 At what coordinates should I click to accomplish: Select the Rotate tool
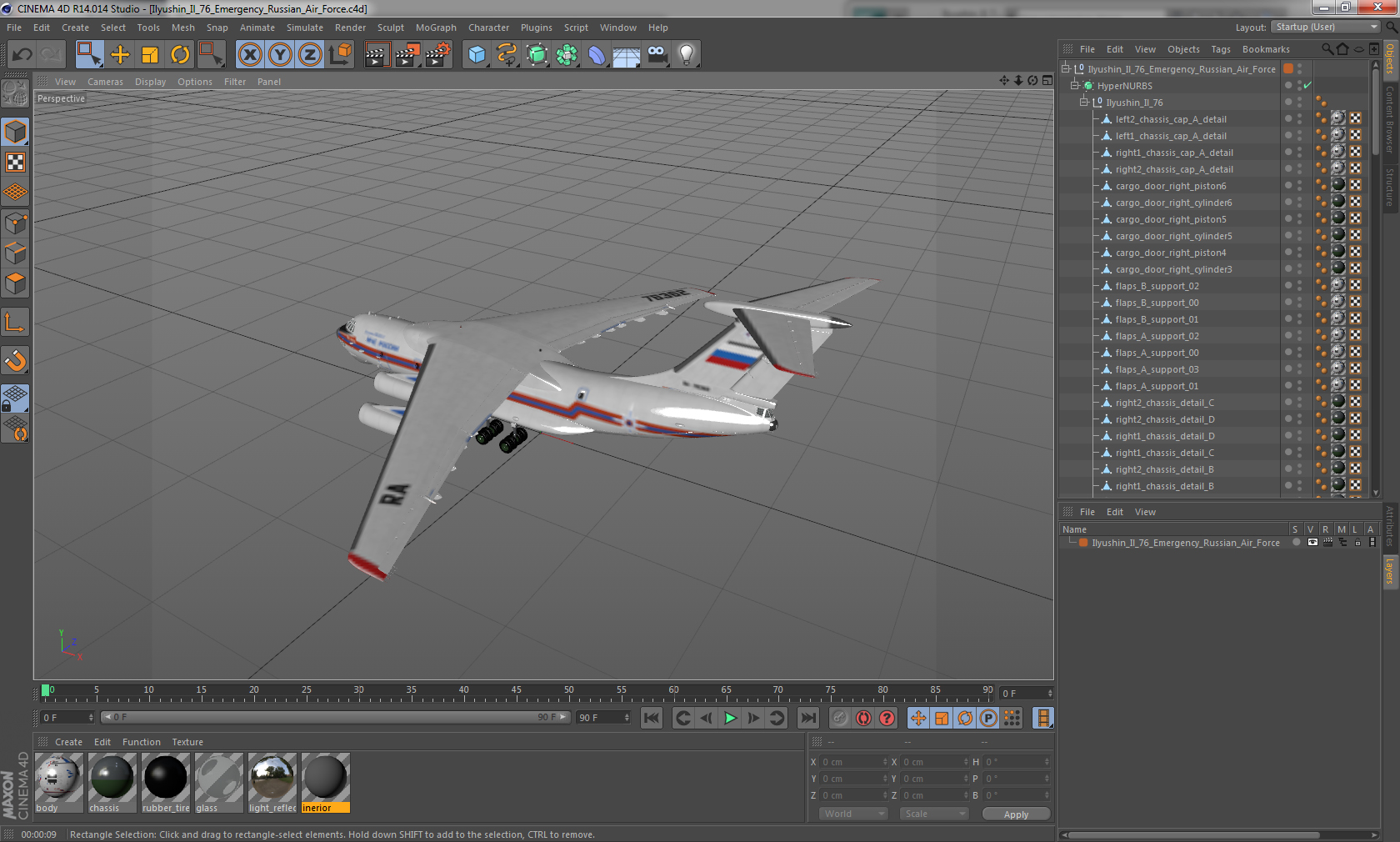[180, 55]
